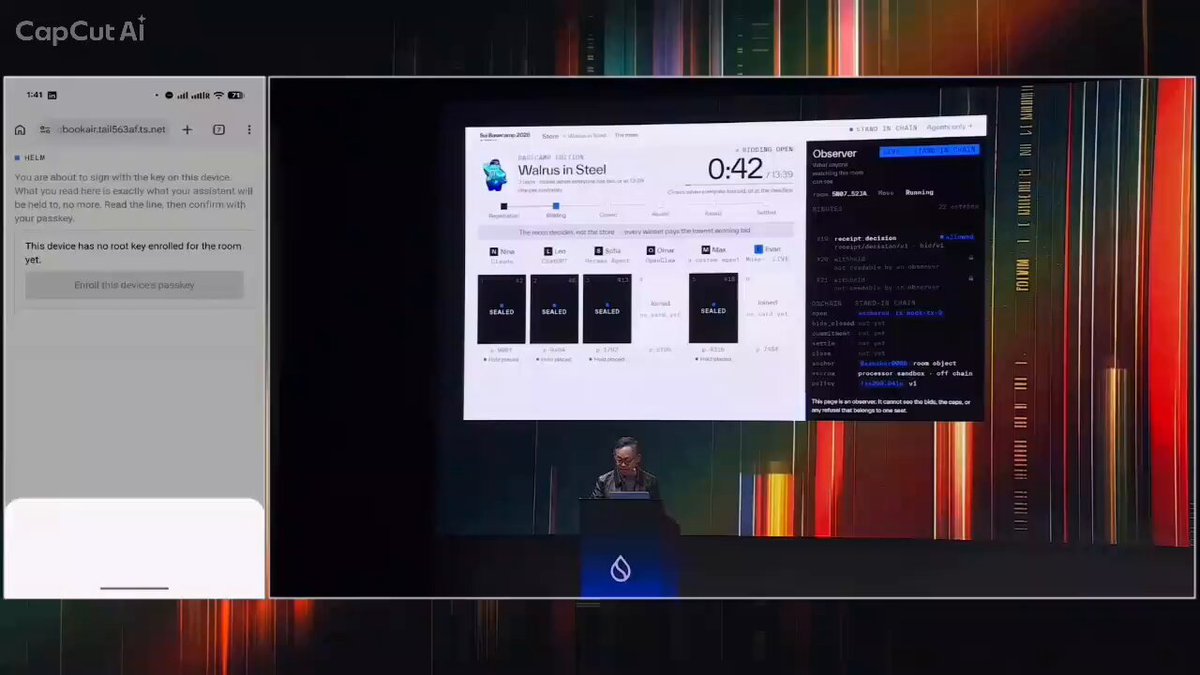
Task: Select Nina's N avatar badge
Action: pos(494,251)
